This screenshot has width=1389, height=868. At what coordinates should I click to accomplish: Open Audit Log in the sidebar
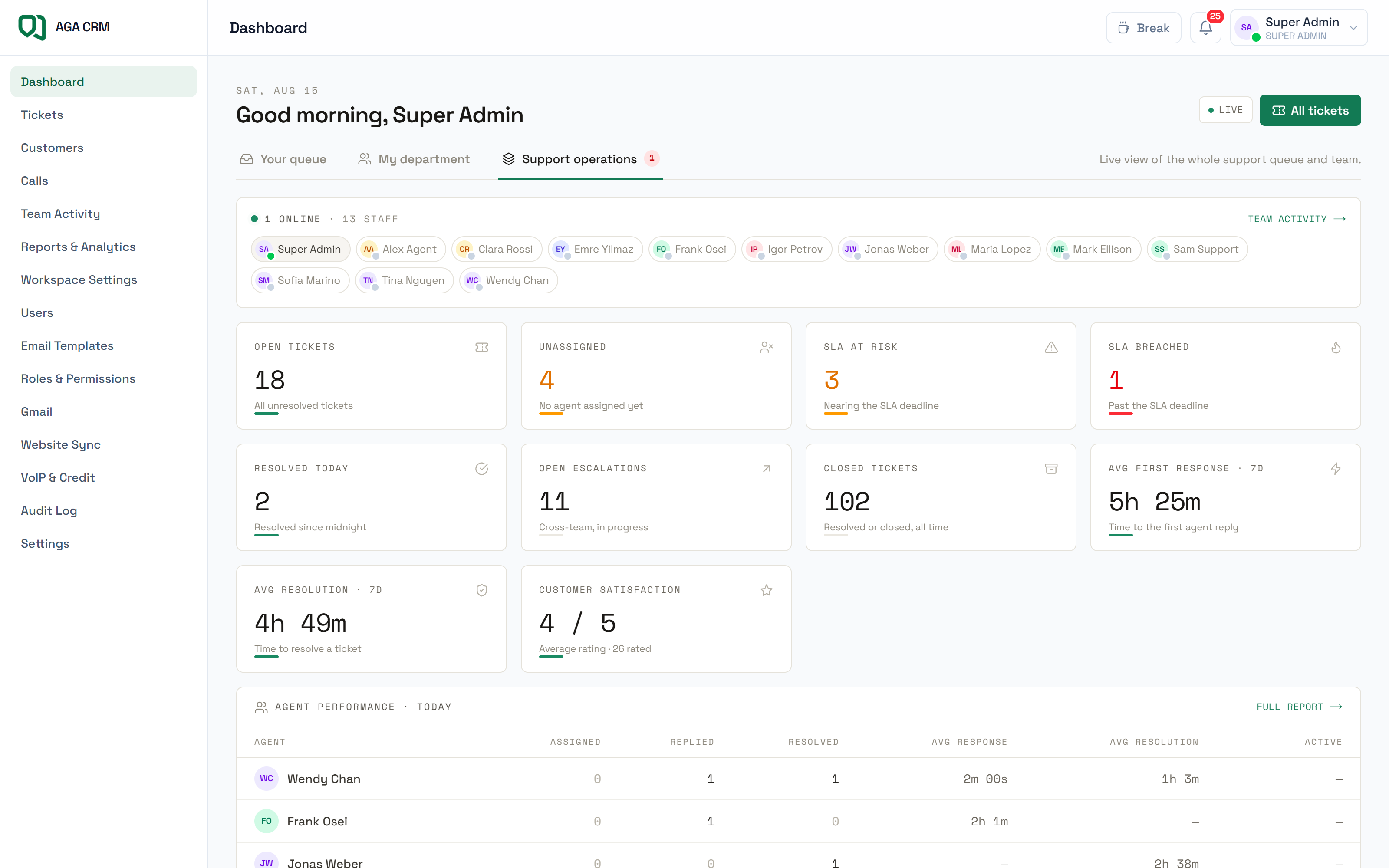(103, 510)
